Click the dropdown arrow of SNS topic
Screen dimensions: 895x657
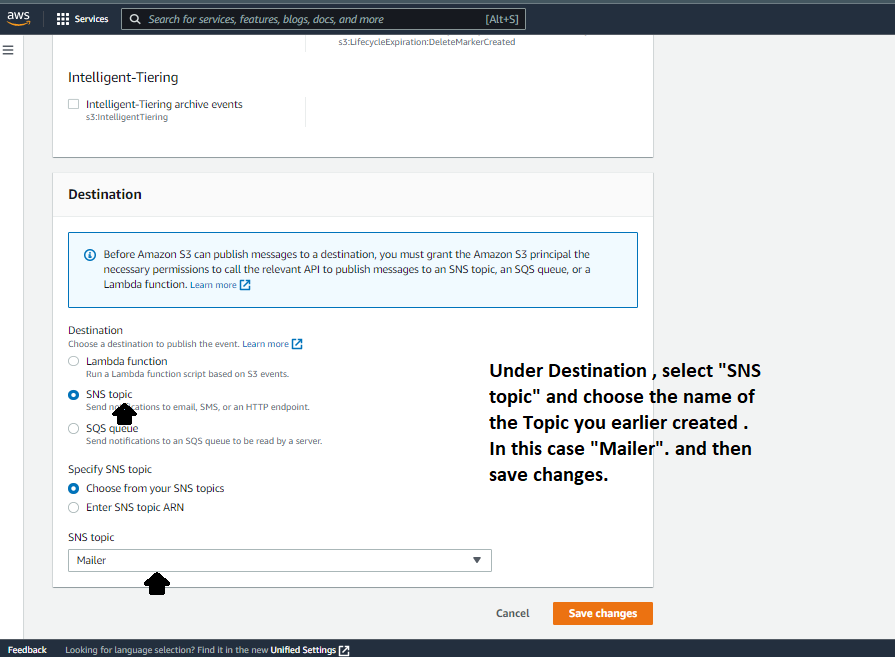477,561
